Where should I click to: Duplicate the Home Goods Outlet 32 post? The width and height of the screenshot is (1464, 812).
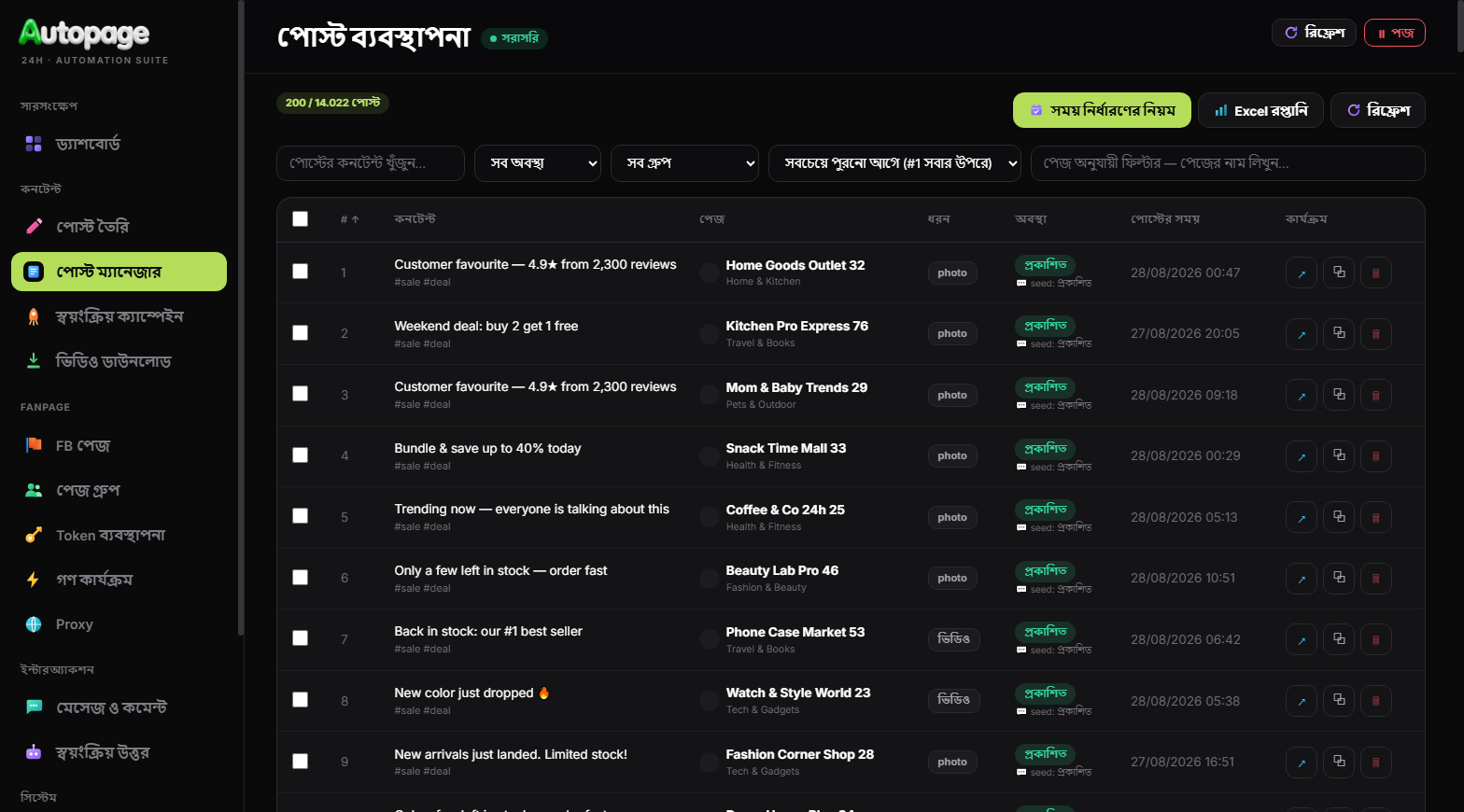click(x=1339, y=273)
